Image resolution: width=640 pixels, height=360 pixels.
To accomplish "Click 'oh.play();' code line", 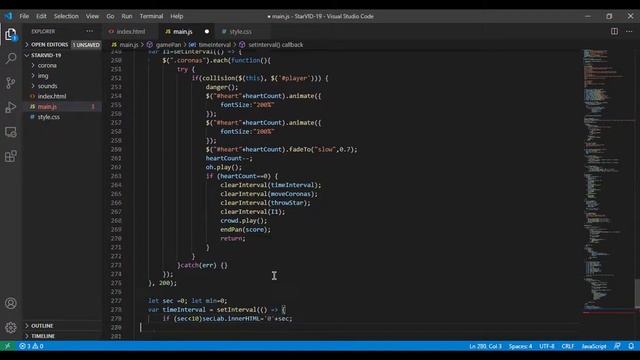I will pos(224,167).
